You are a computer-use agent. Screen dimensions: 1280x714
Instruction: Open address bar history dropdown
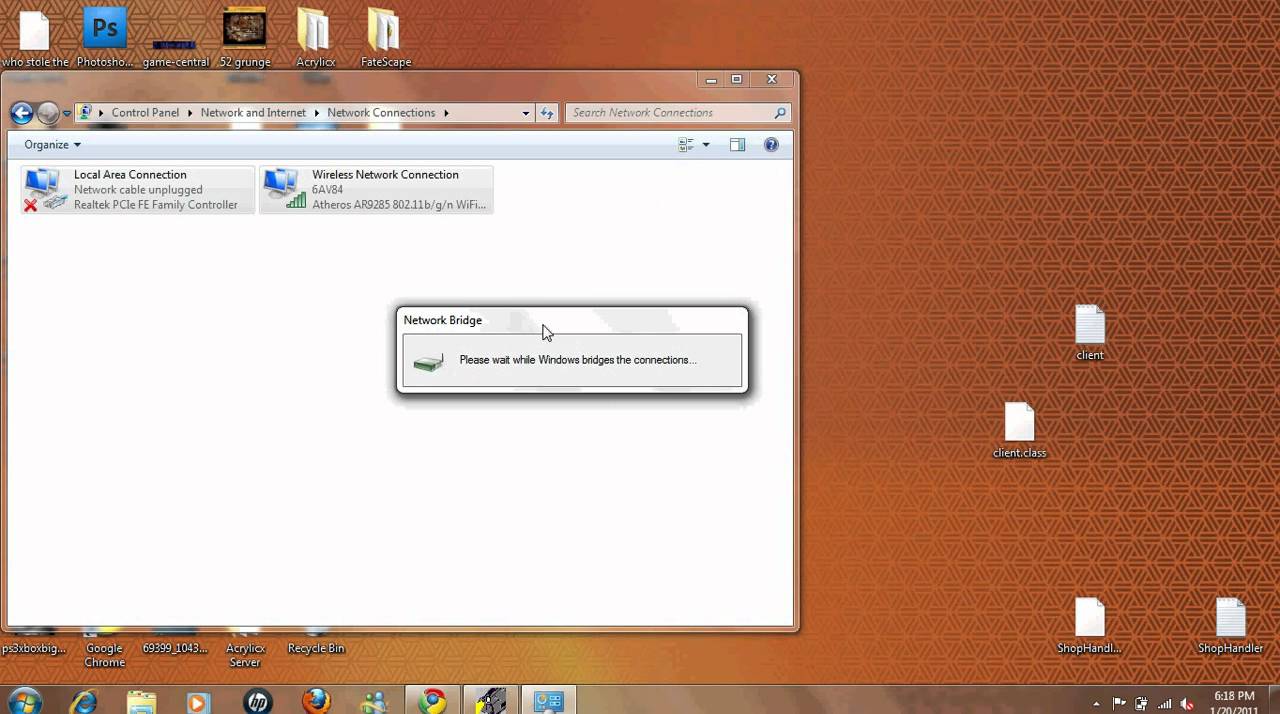(x=526, y=113)
